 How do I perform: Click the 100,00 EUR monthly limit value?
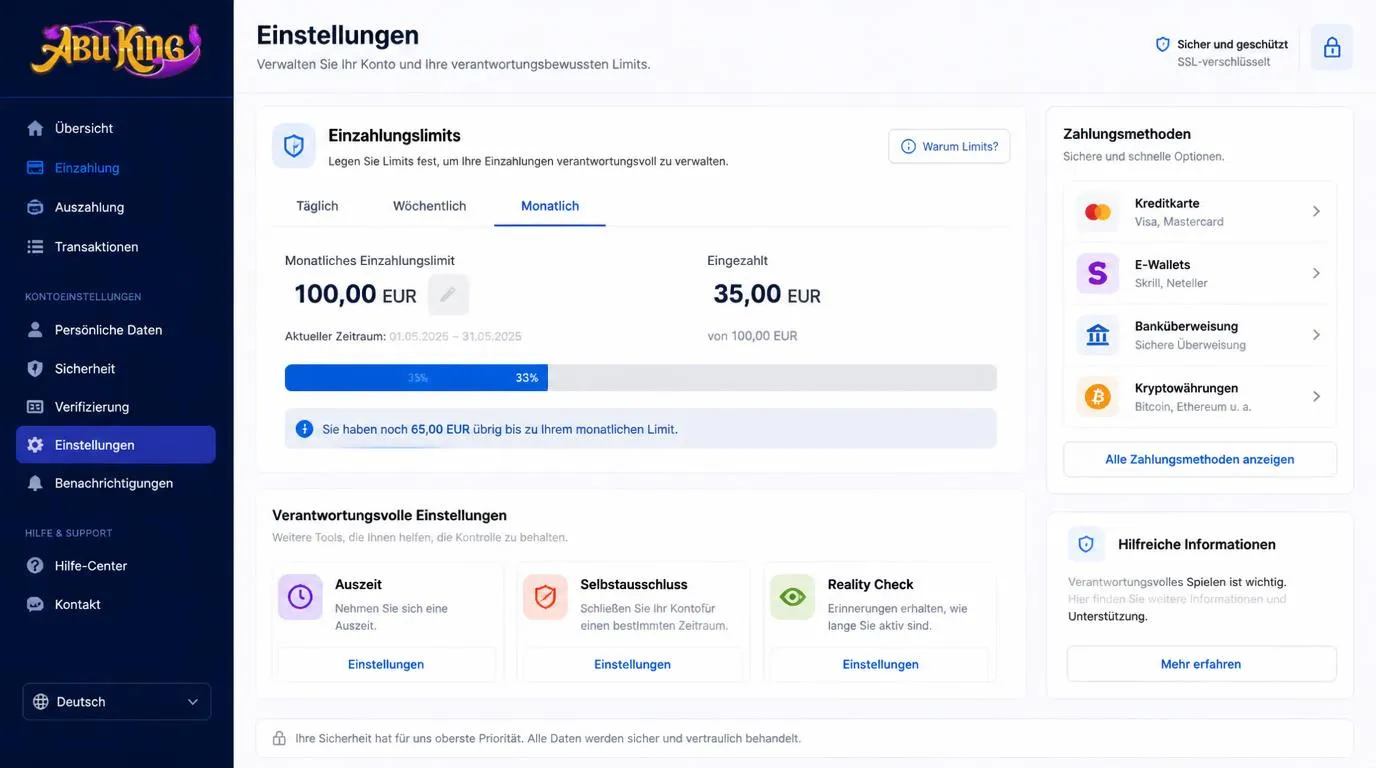[x=355, y=294]
